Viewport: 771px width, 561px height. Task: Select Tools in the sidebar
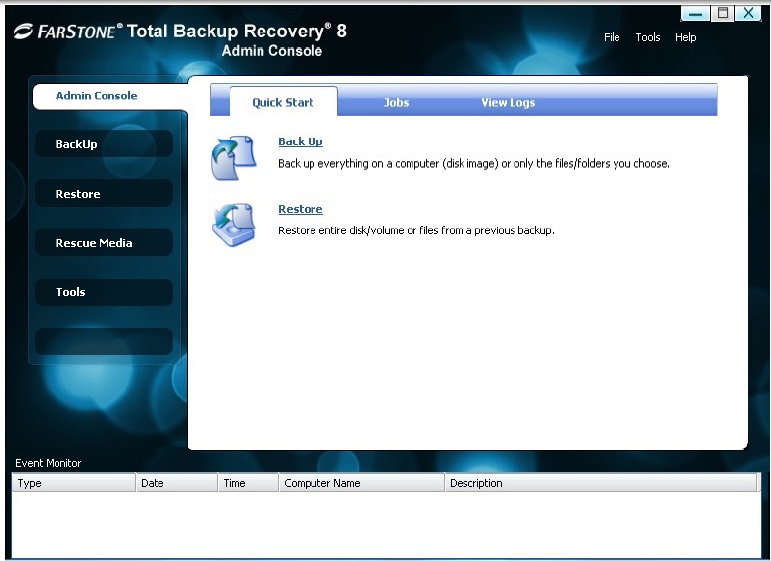(x=104, y=292)
